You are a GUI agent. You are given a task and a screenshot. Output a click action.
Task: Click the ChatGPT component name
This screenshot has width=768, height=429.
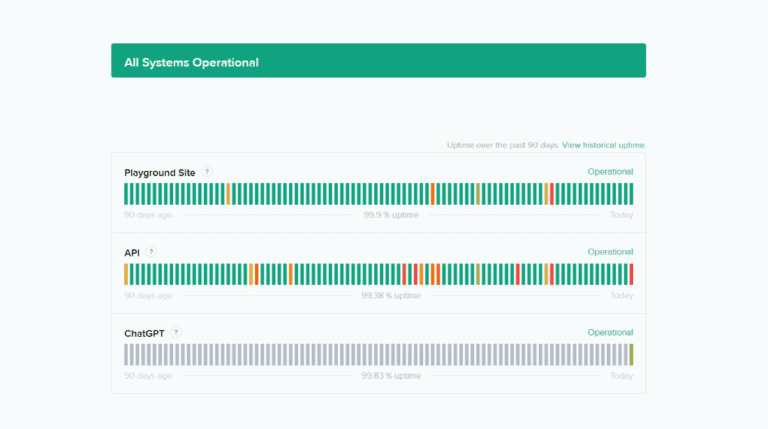[145, 332]
